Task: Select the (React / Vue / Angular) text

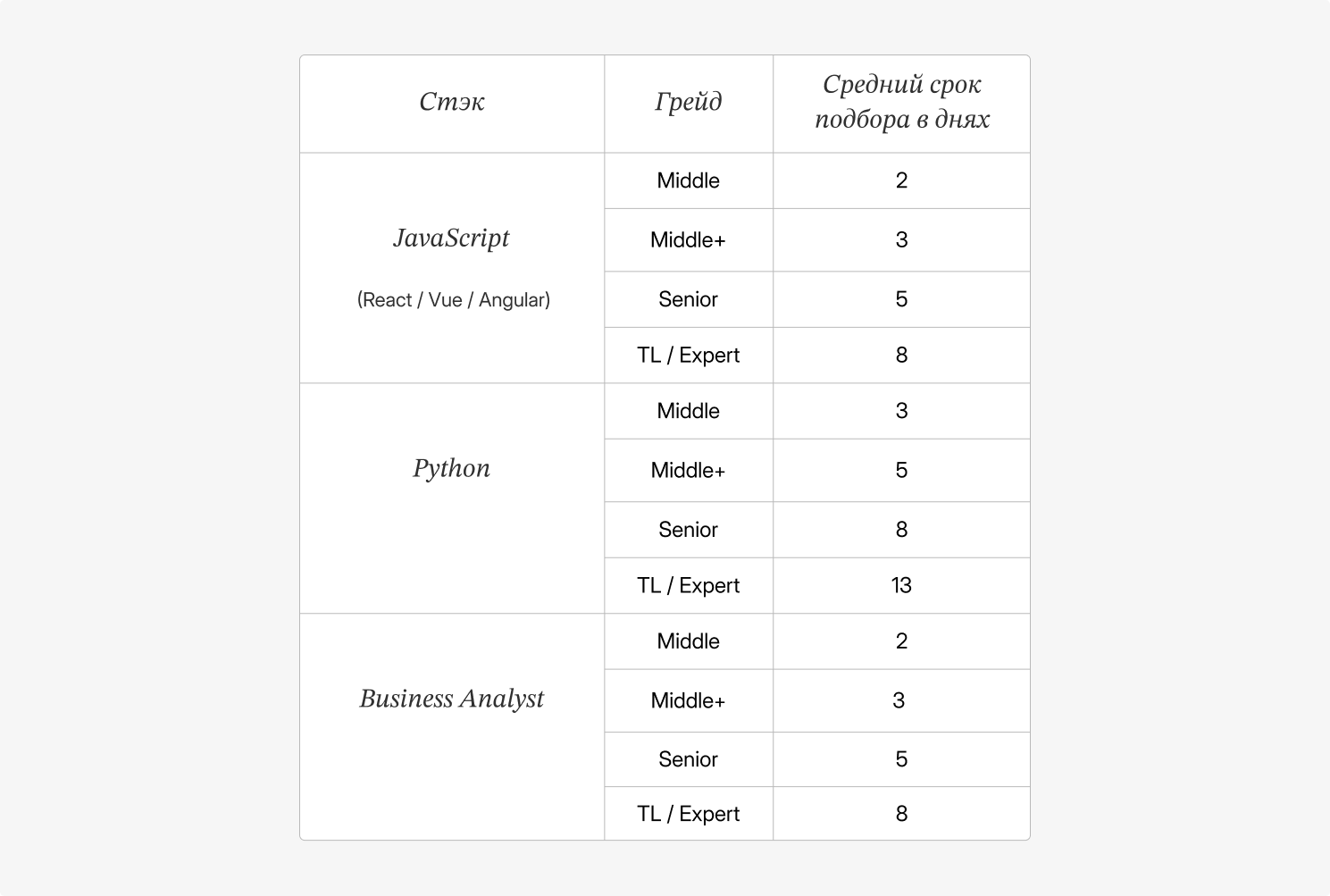Action: click(x=454, y=300)
